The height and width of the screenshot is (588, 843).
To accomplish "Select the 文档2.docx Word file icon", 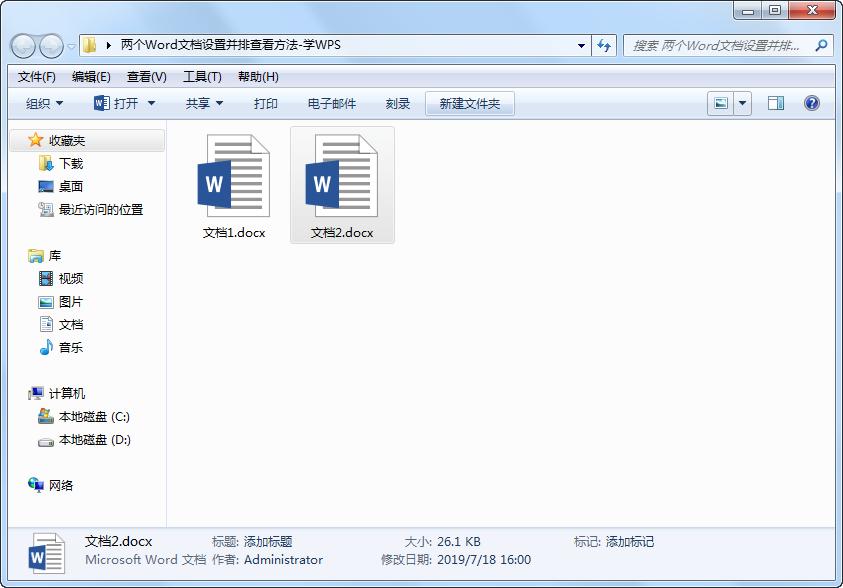I will pos(342,176).
